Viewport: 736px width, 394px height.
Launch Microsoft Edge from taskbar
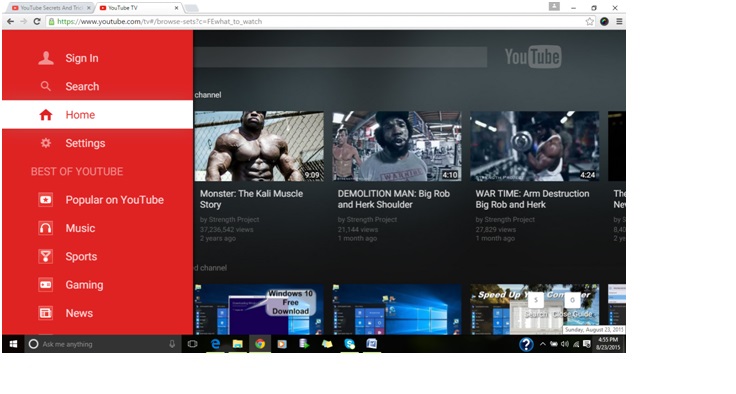point(215,344)
